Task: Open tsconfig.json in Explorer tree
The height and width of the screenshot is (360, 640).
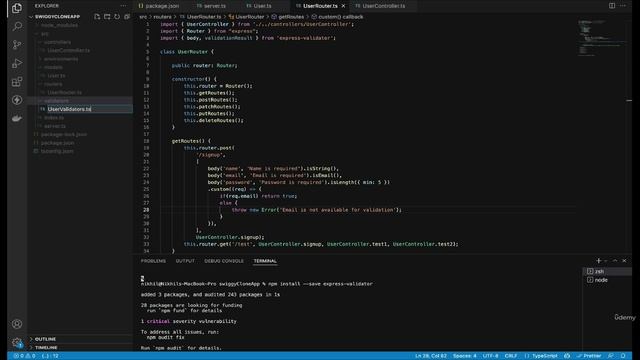Action: click(57, 151)
